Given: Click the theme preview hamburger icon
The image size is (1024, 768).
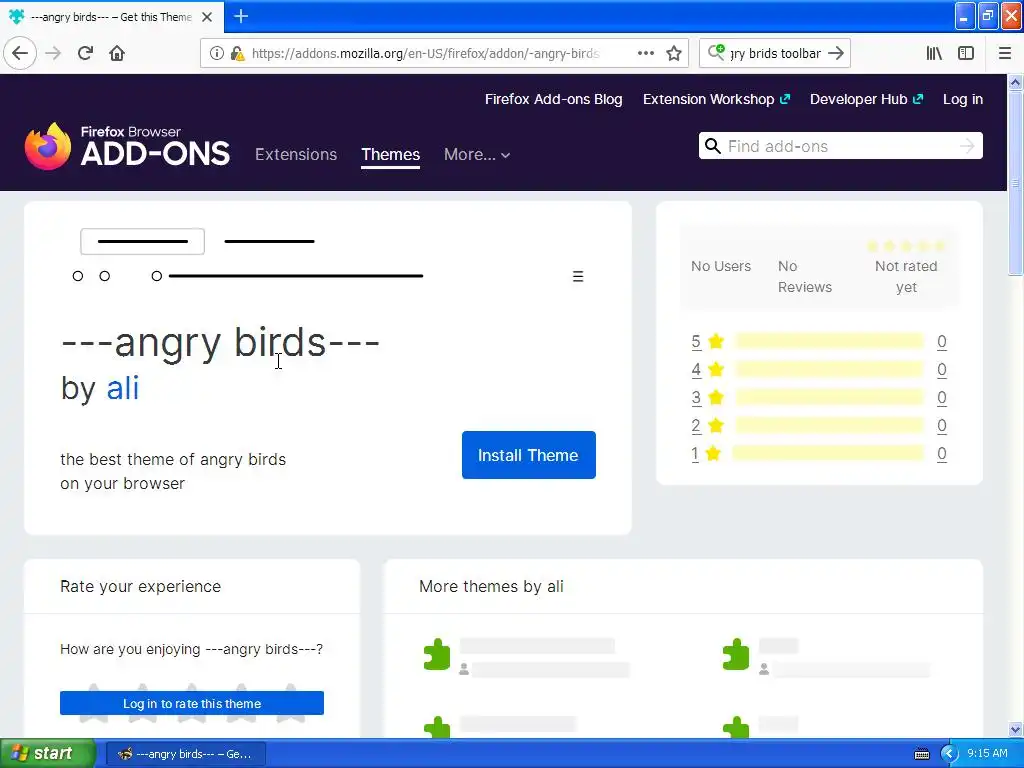Looking at the screenshot, I should coord(578,276).
